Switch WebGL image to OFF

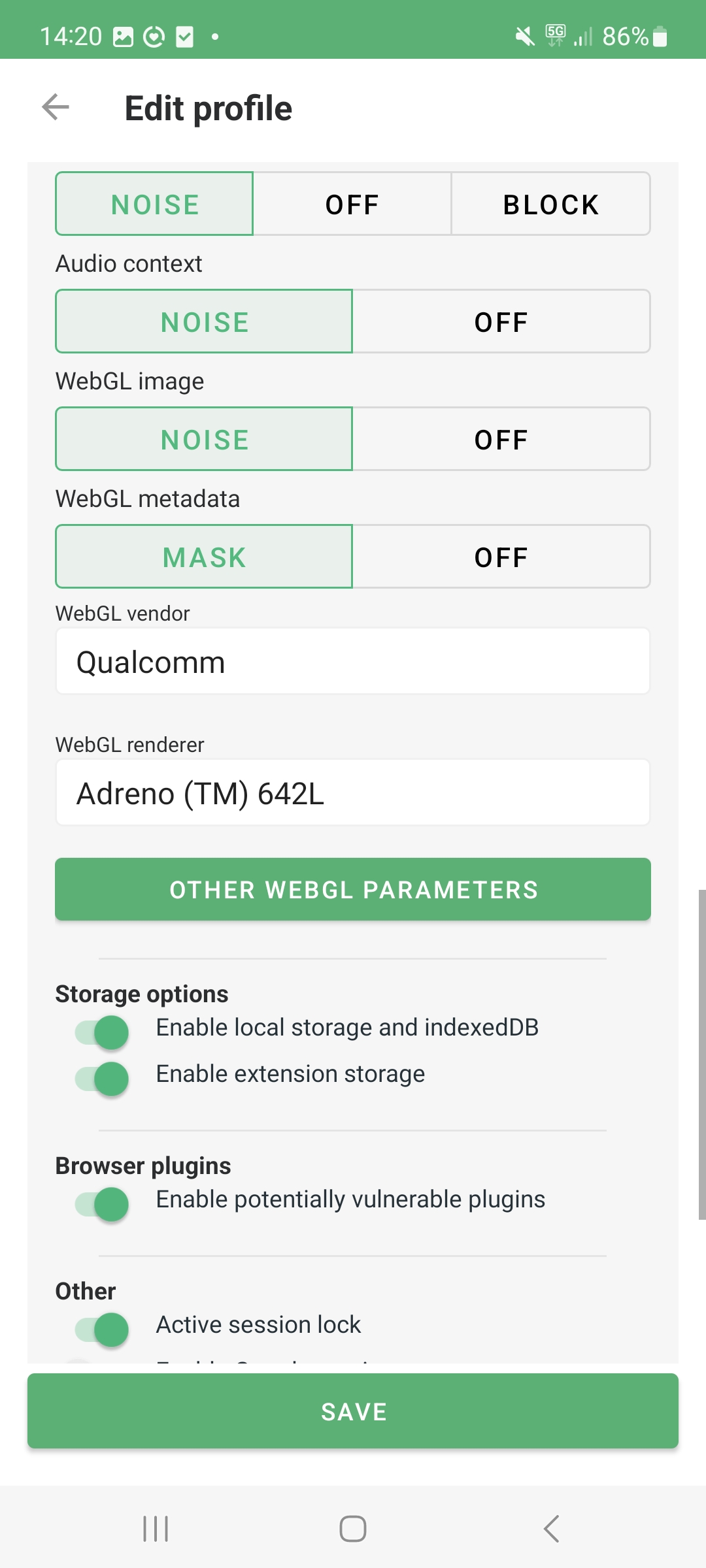(501, 439)
